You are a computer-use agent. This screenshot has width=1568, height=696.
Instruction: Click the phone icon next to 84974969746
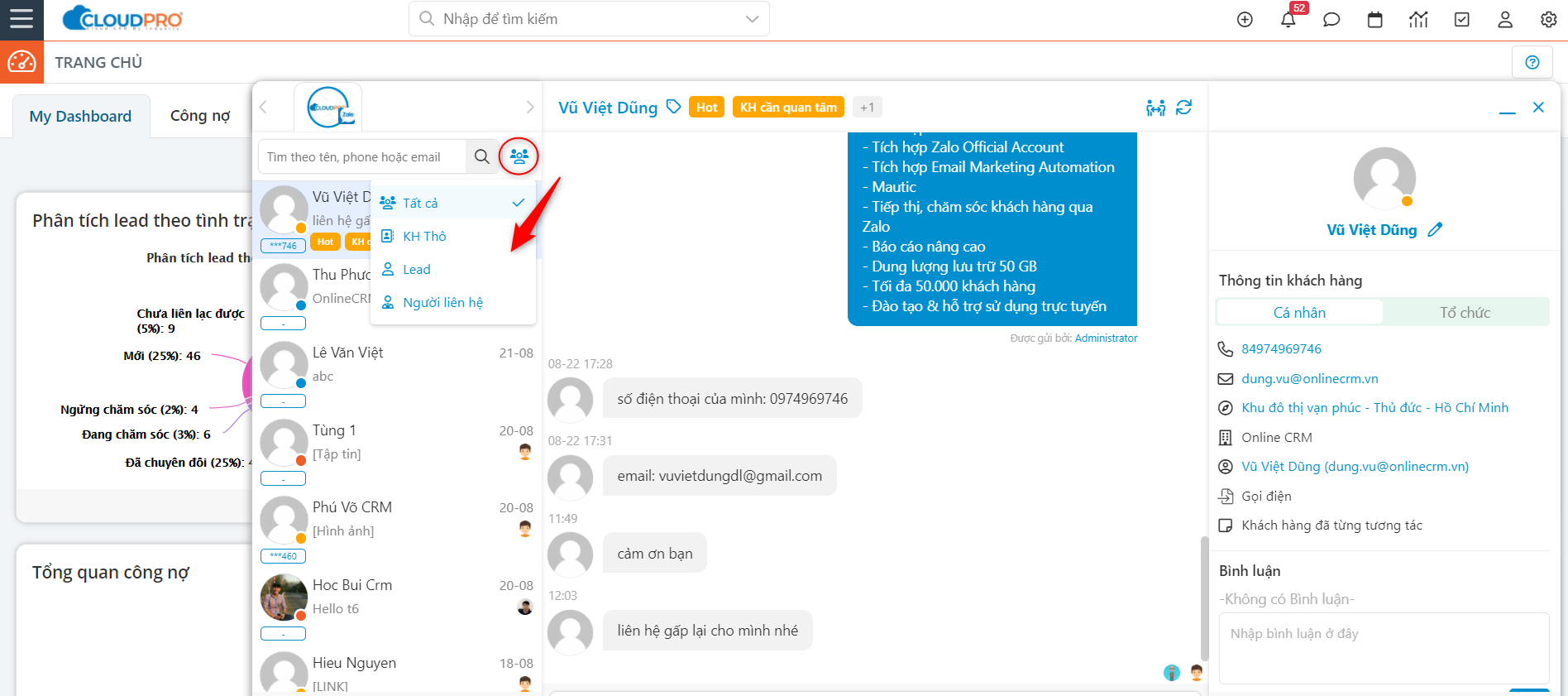point(1226,349)
